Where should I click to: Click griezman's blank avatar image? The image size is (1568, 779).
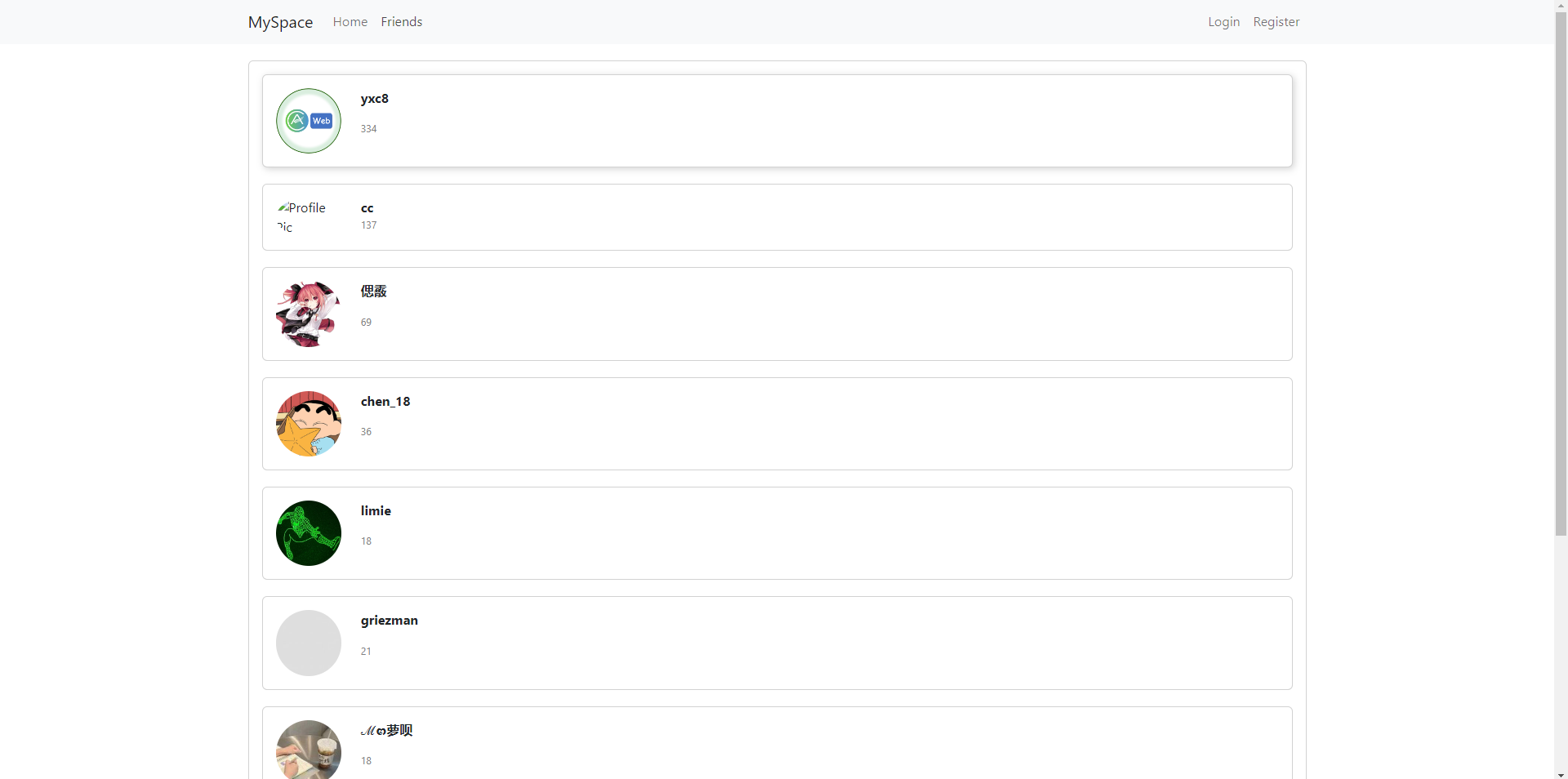click(308, 643)
